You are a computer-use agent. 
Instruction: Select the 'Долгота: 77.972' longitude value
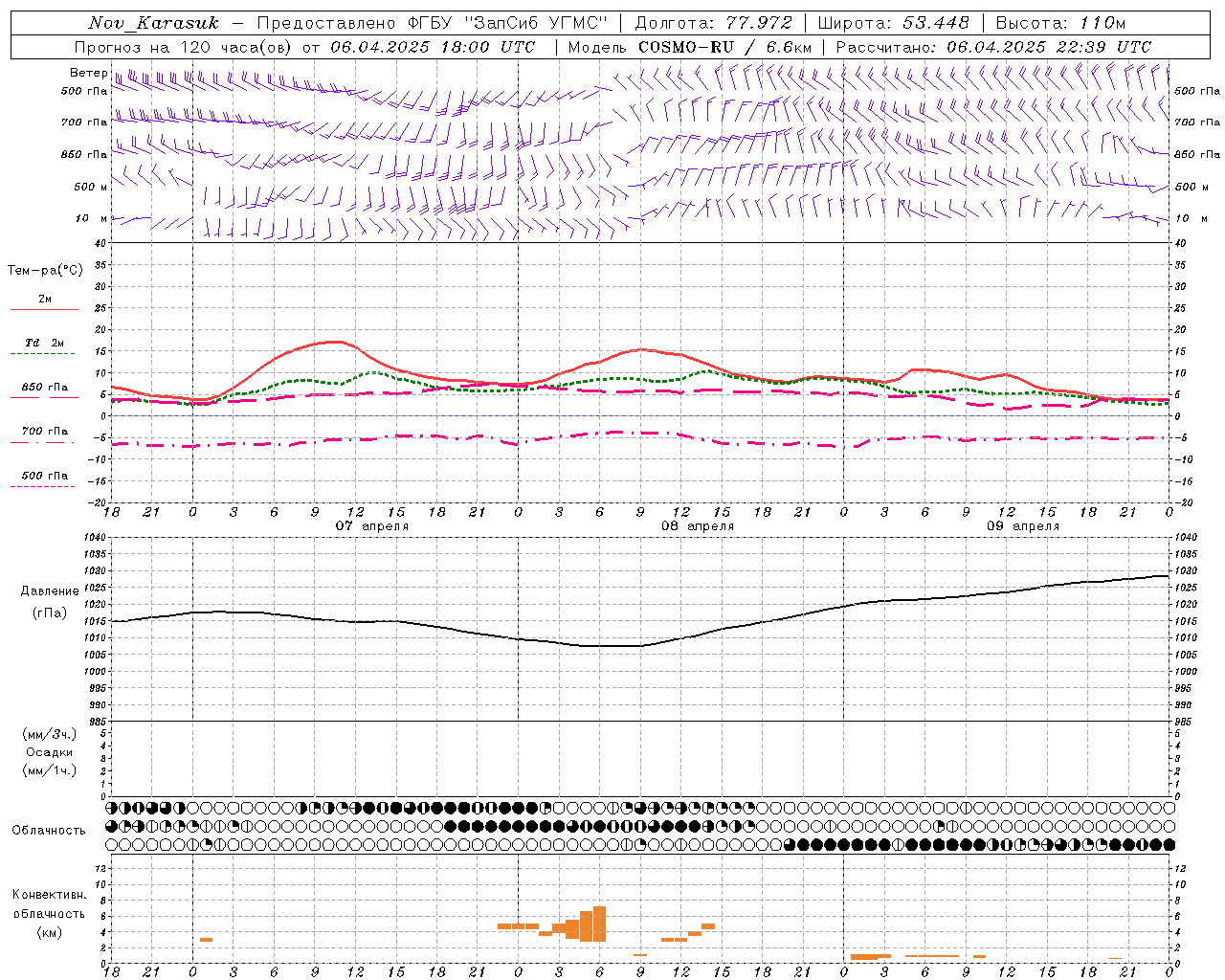pyautogui.click(x=714, y=23)
